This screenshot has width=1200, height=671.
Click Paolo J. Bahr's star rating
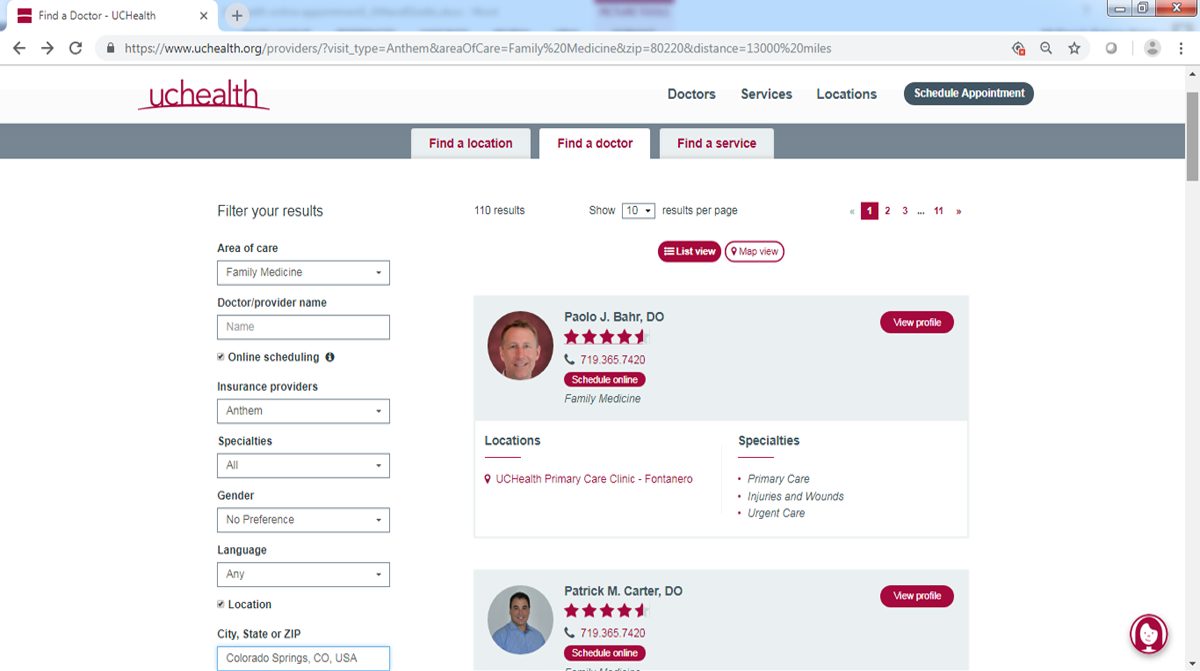click(x=606, y=338)
